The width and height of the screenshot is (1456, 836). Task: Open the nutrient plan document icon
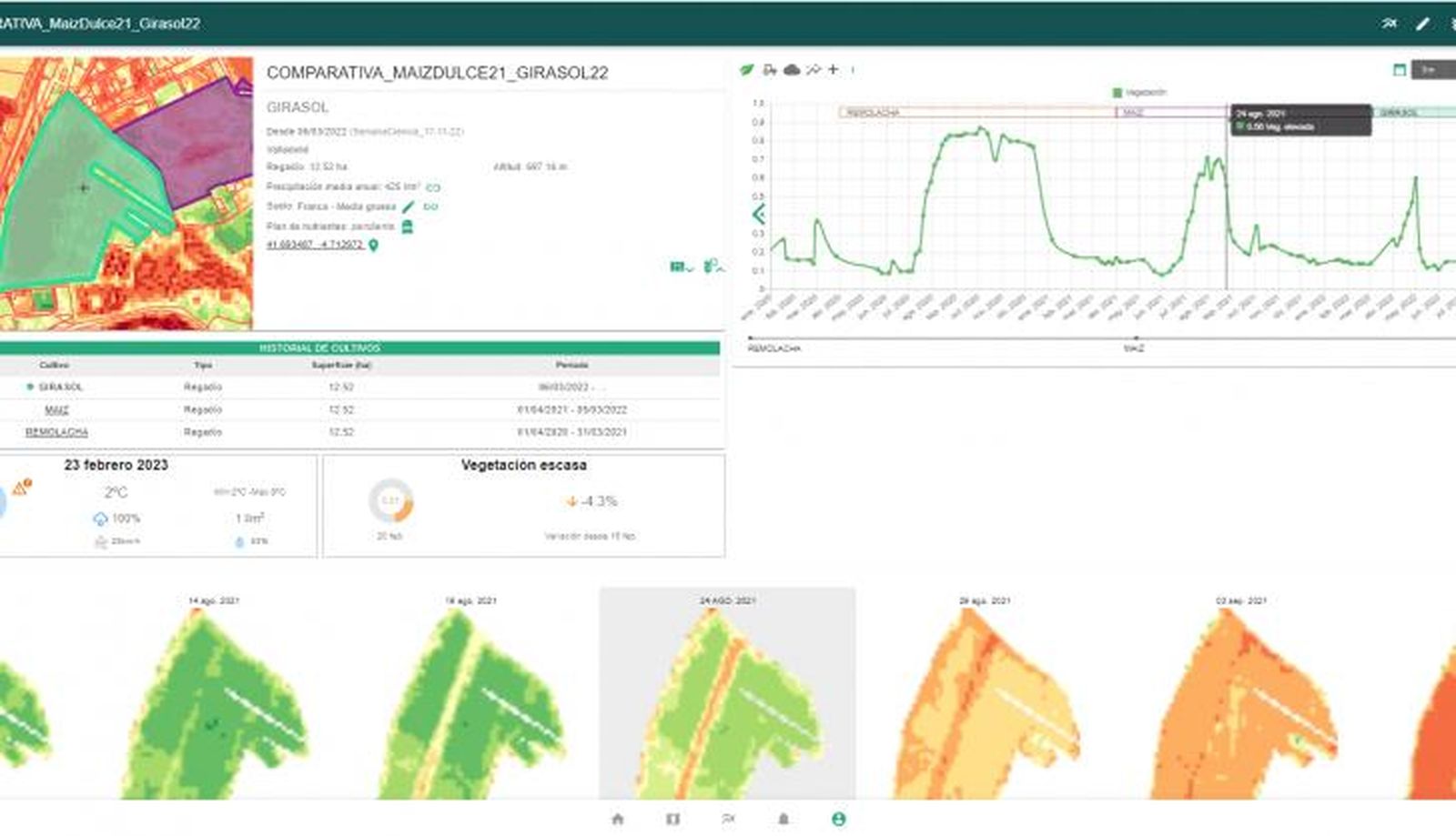[407, 227]
